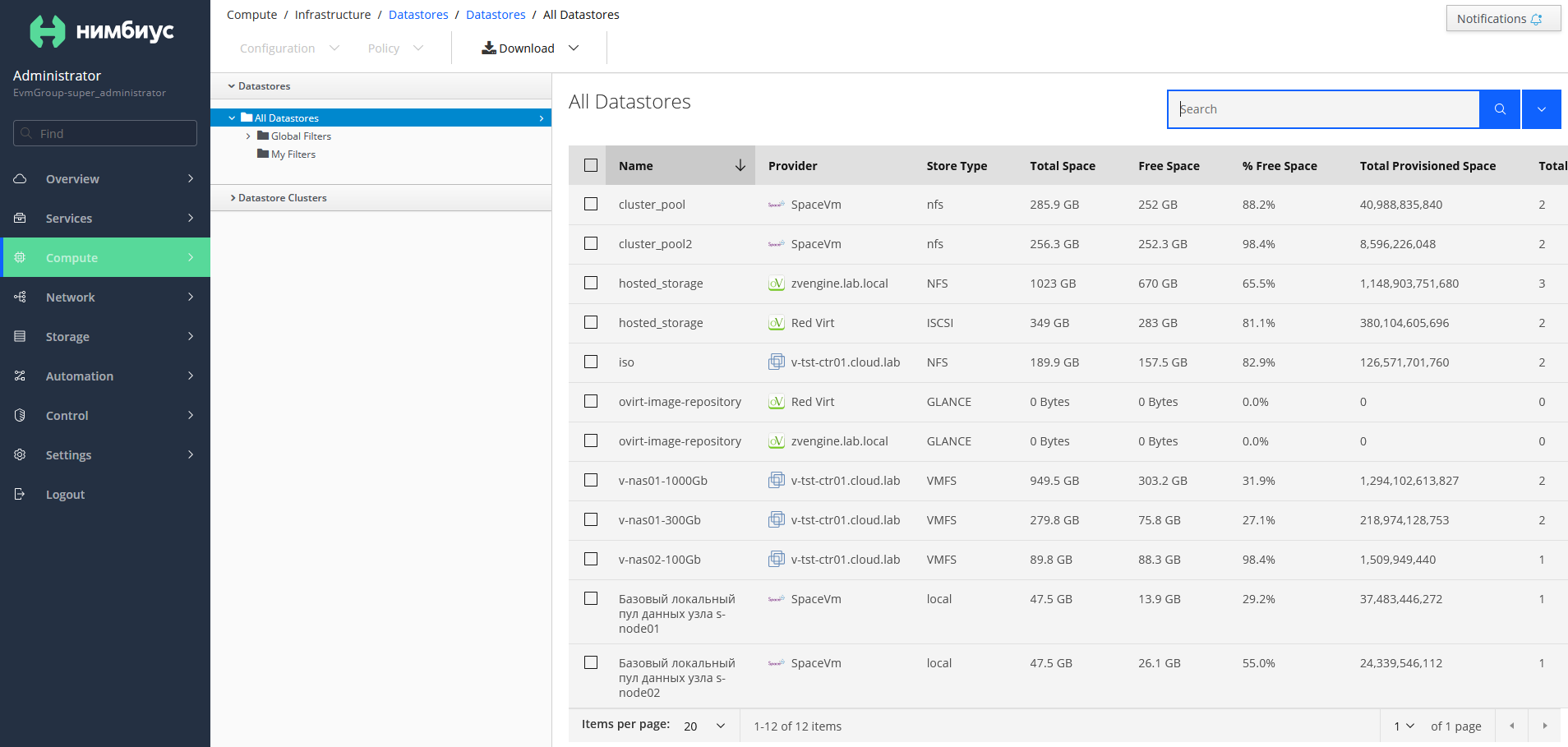Open the Configuration dropdown

289,48
